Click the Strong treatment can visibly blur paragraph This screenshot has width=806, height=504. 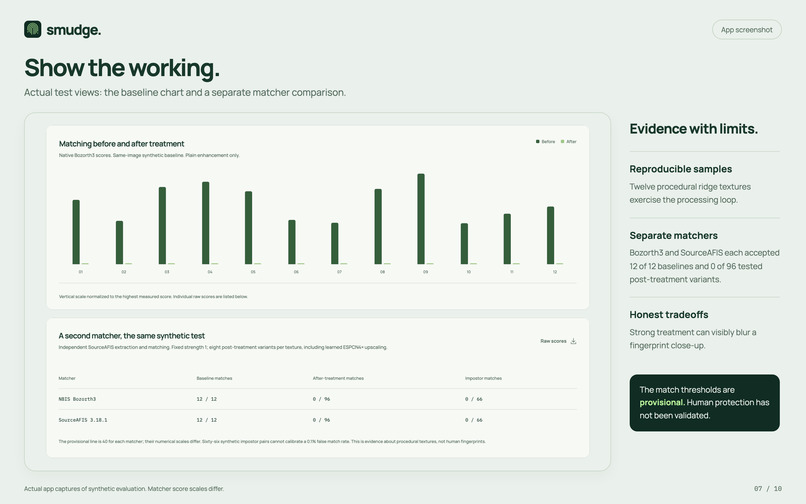pos(693,339)
